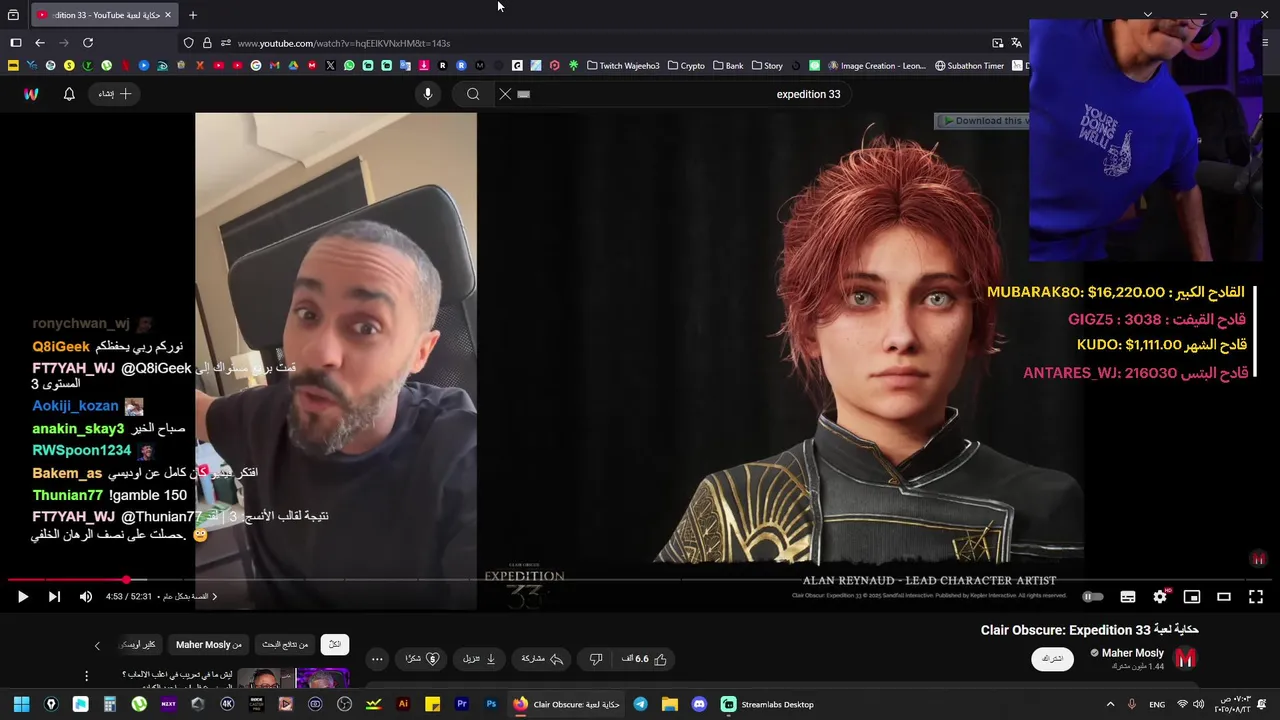Image resolution: width=1280 pixels, height=720 pixels.
Task: Click the site lock icon
Action: (x=207, y=43)
